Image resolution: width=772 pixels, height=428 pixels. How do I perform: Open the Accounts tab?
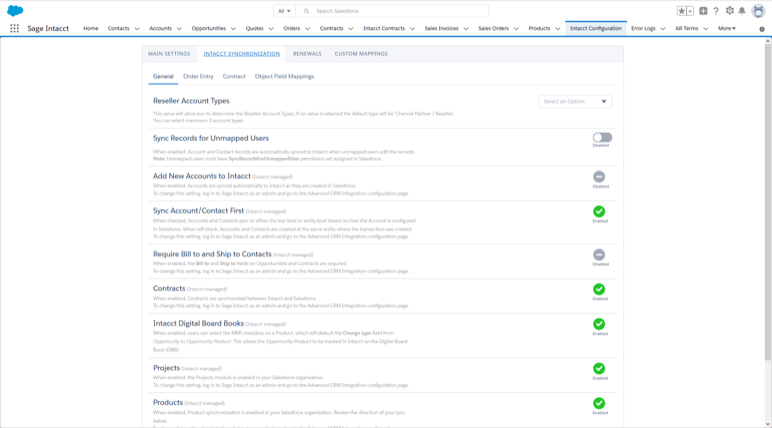161,29
